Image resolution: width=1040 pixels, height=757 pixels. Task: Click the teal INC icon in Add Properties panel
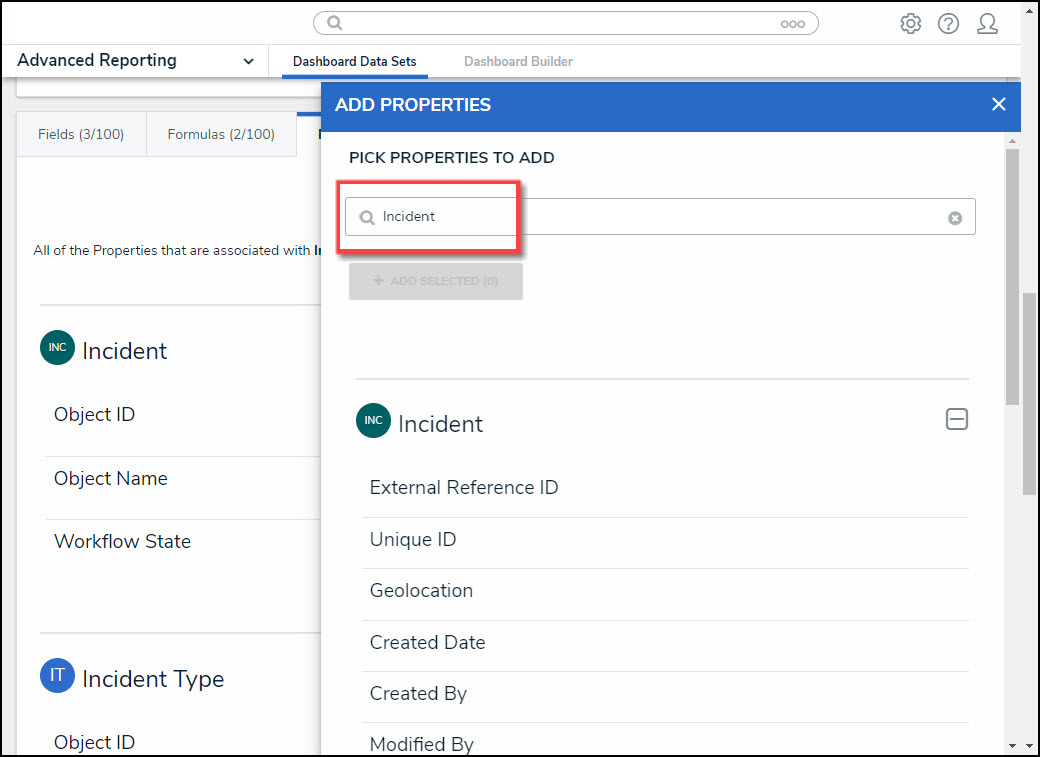[x=372, y=421]
